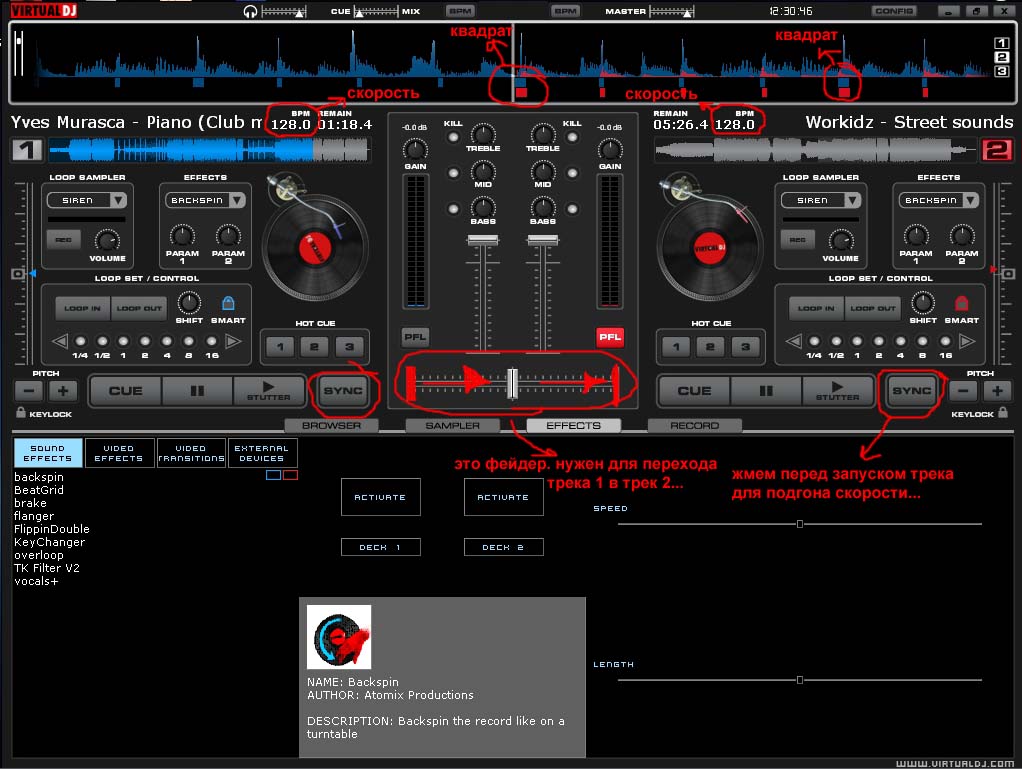Toggle left channel PFL headphone button

415,337
